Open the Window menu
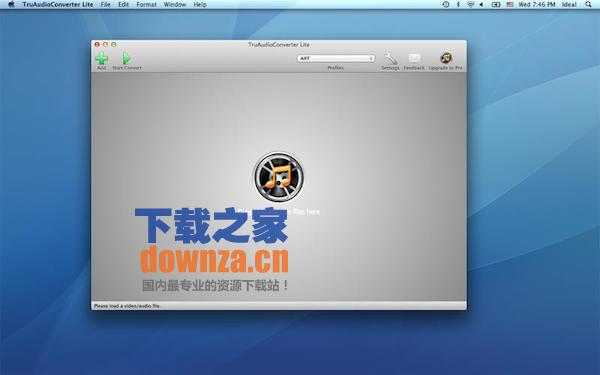The width and height of the screenshot is (600, 375). (x=174, y=5)
